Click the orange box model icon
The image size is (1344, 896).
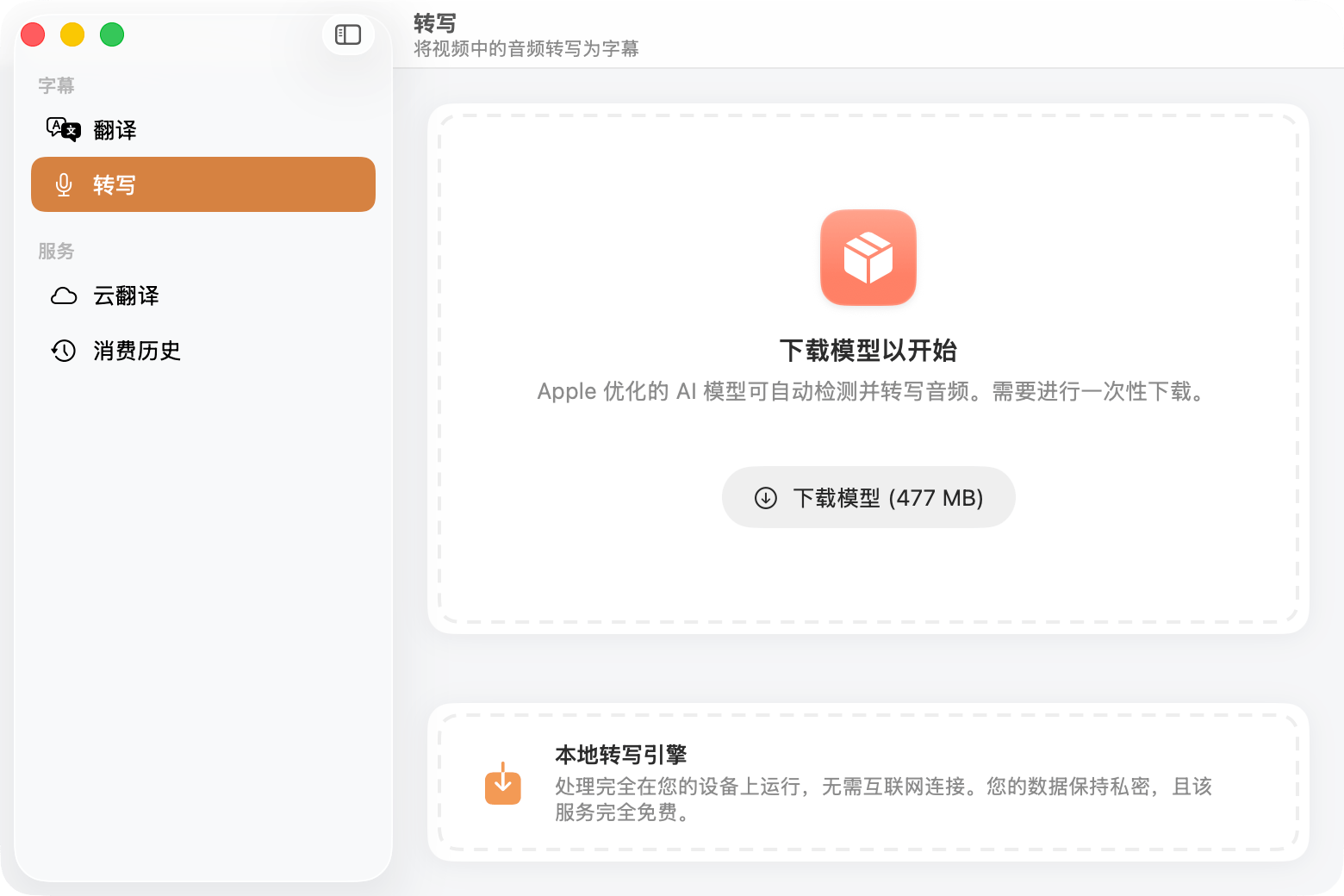tap(868, 258)
